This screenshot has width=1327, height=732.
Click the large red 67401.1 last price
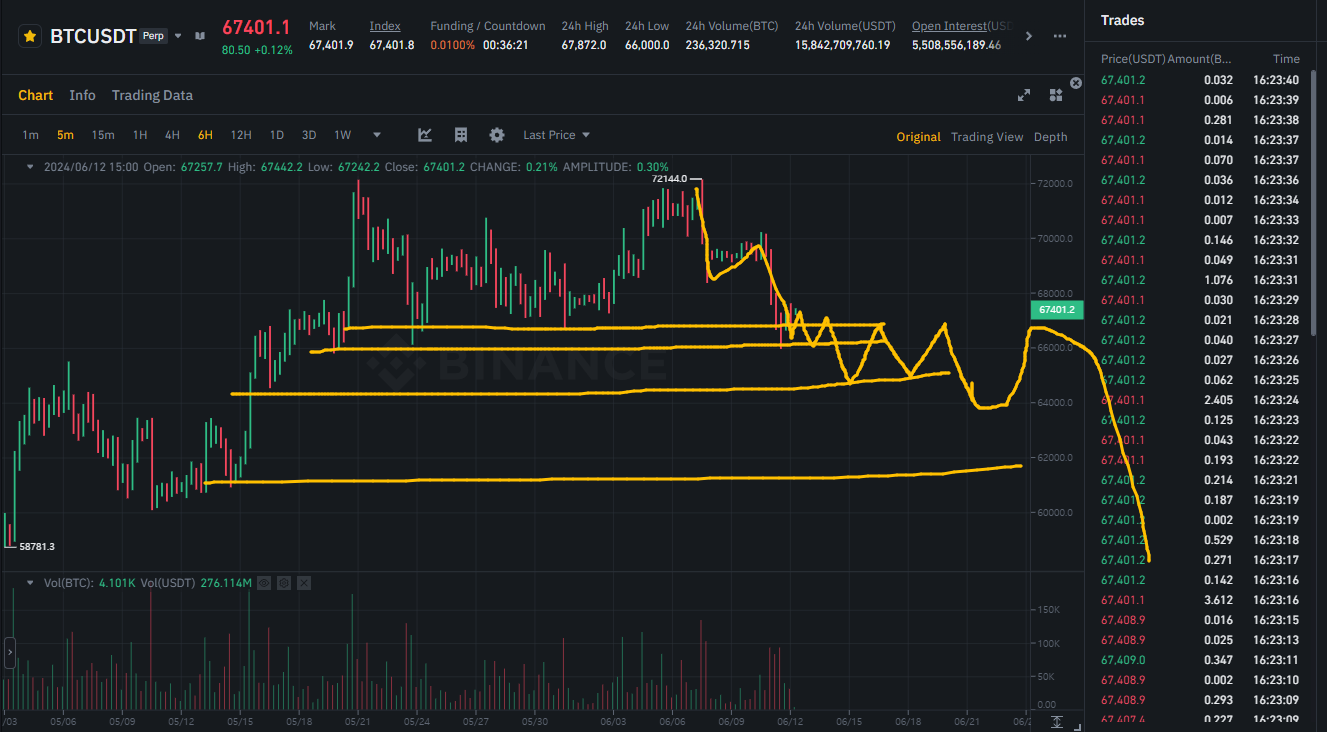click(x=256, y=28)
